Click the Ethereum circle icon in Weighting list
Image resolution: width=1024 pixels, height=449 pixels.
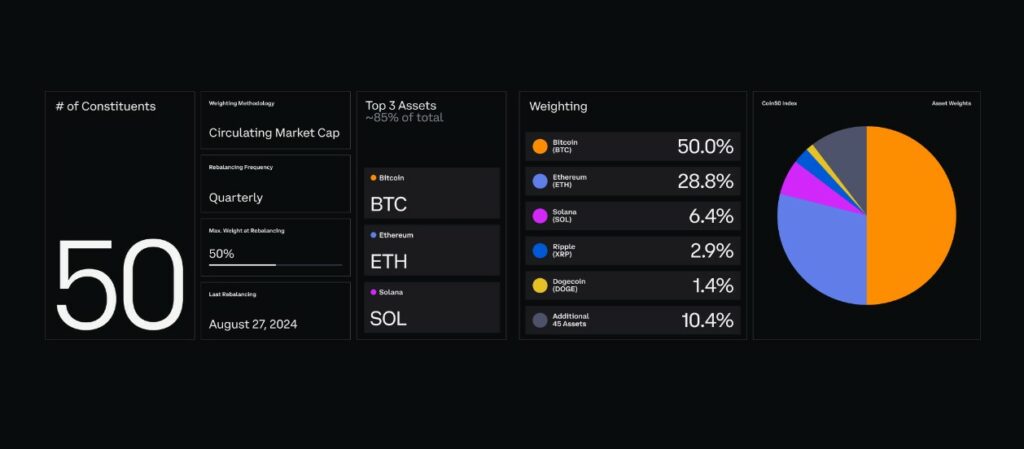[x=540, y=181]
